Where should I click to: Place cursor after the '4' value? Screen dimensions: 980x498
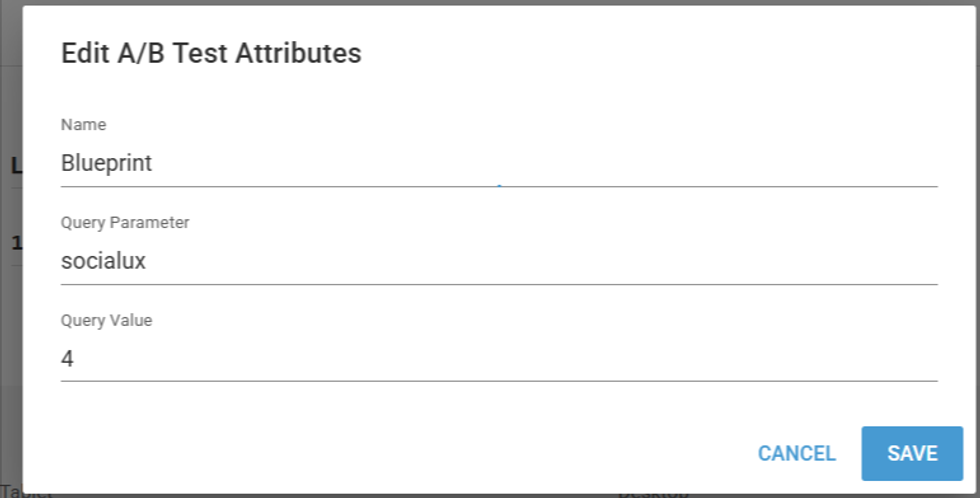click(75, 359)
